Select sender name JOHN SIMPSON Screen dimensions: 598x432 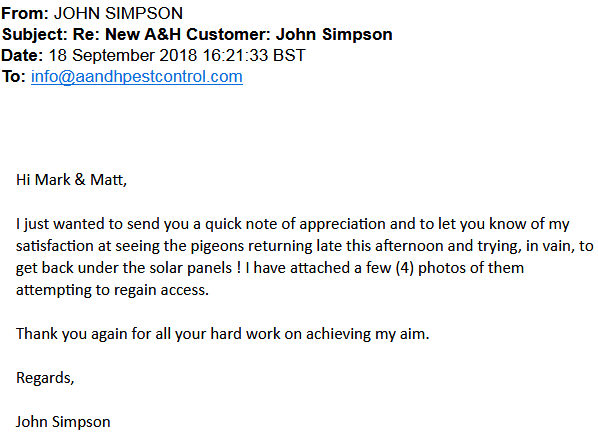[x=118, y=13]
